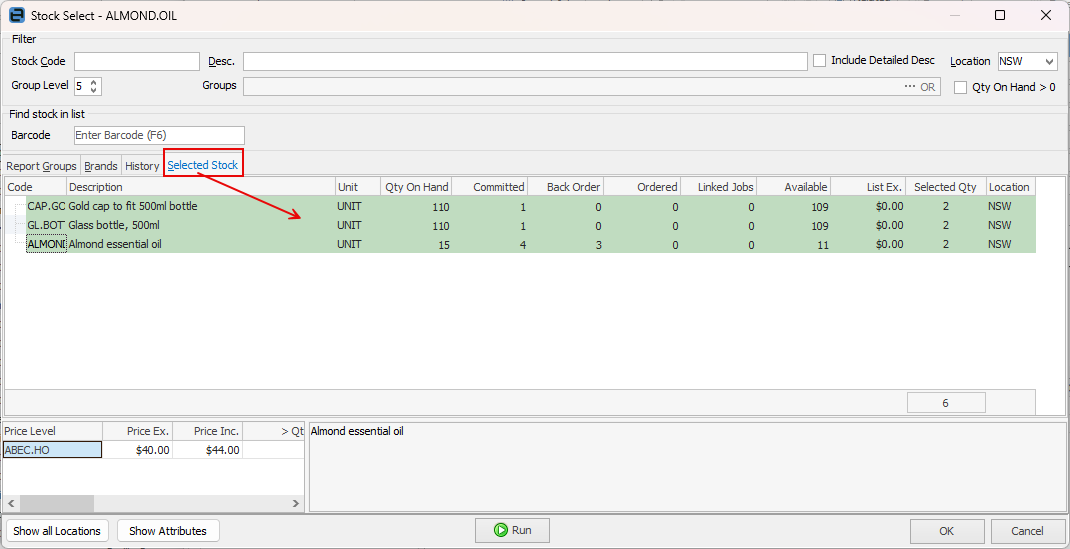This screenshot has height=549, width=1070.
Task: Click the CAP.GC code cell
Action: 46,206
